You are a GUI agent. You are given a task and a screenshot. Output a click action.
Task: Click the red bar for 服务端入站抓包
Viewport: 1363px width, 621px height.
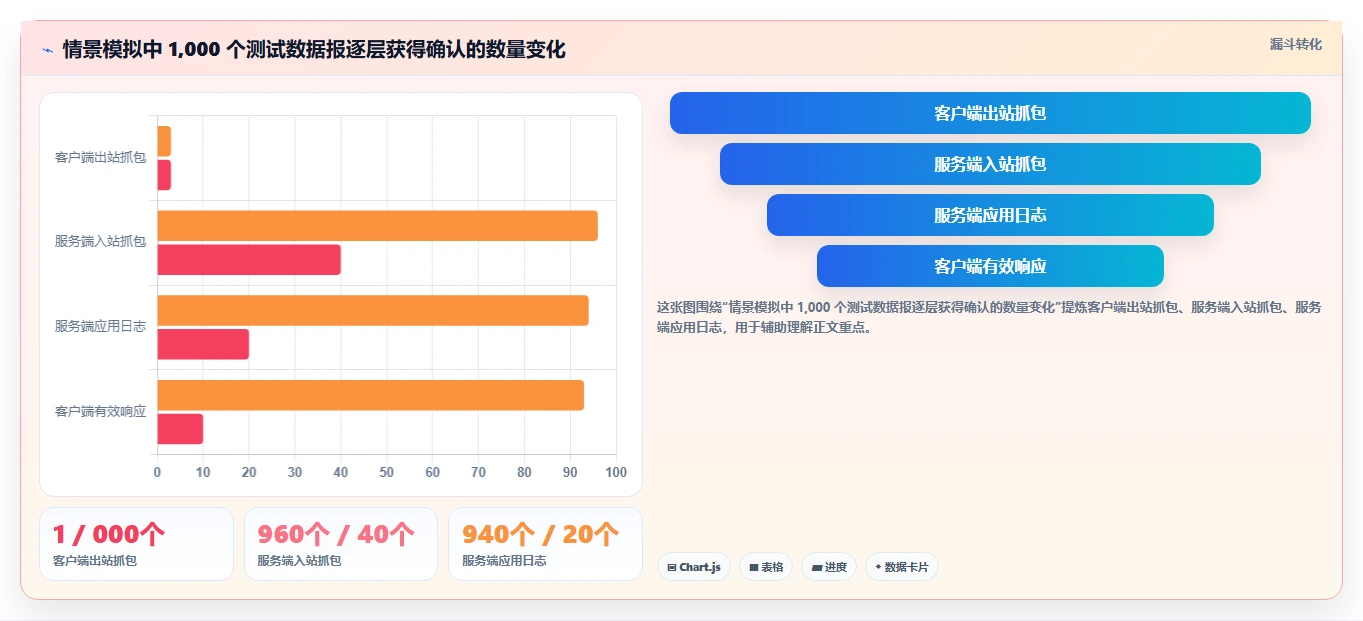(249, 260)
